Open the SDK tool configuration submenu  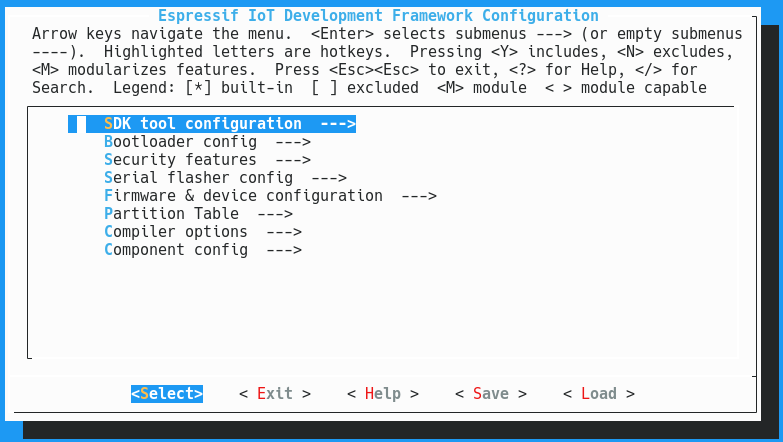click(x=212, y=124)
